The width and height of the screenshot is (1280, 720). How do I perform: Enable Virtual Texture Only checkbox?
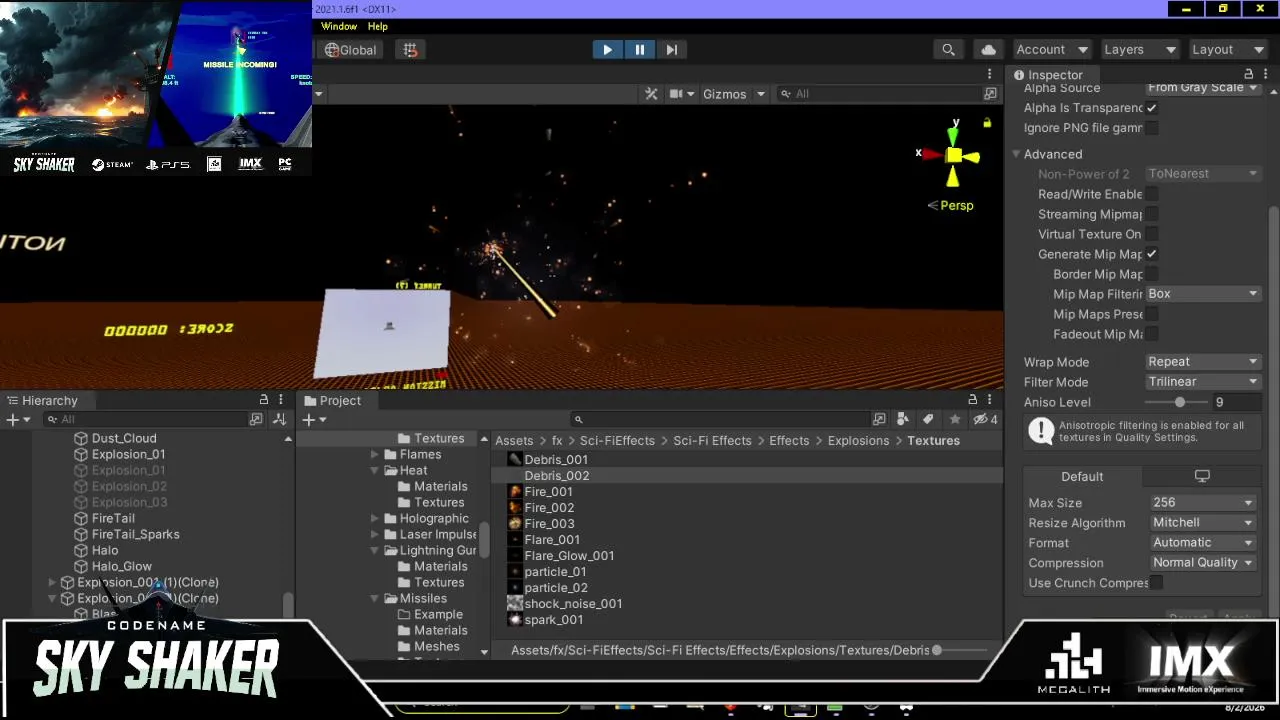click(1152, 234)
